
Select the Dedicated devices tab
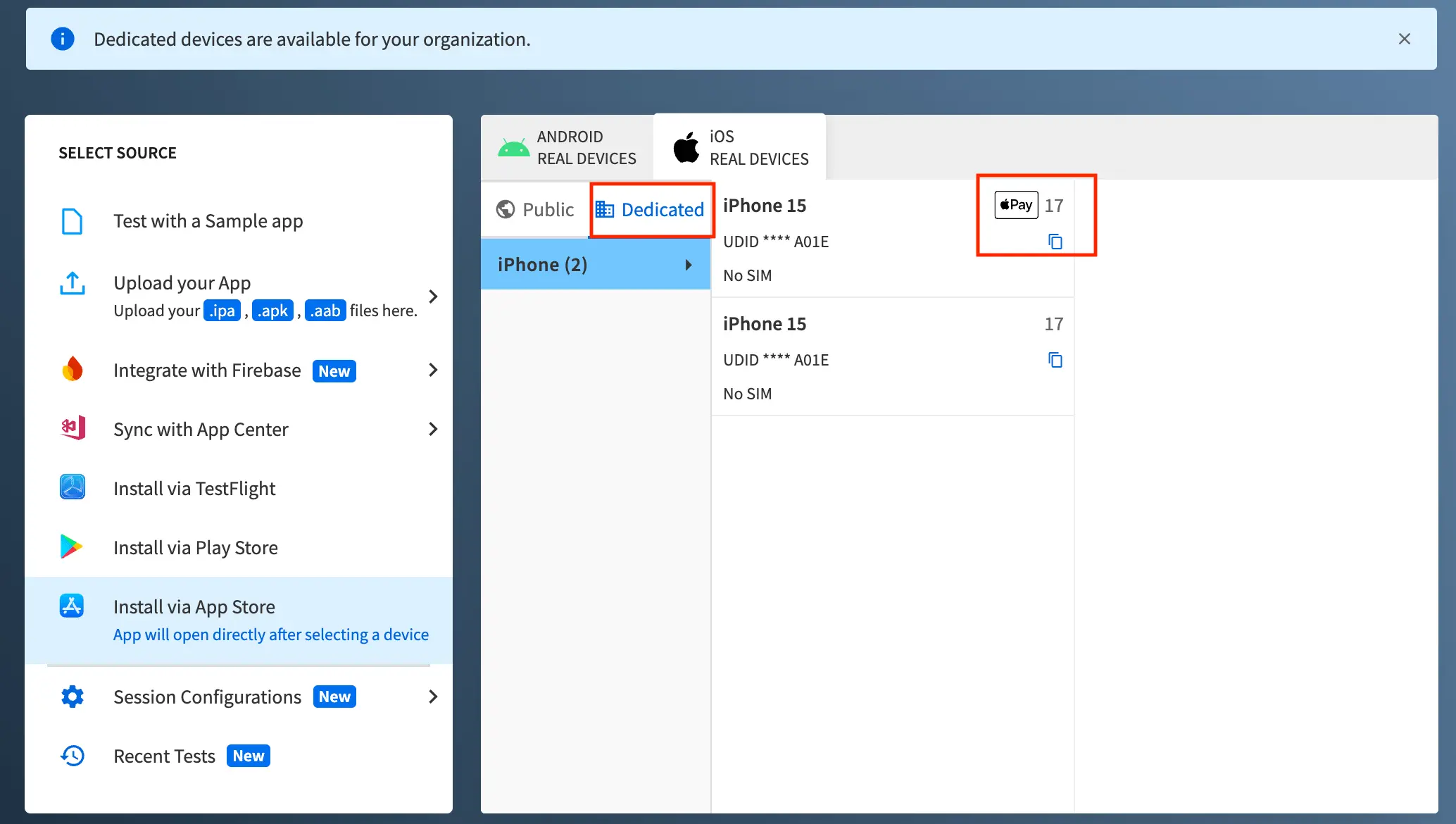tap(651, 209)
